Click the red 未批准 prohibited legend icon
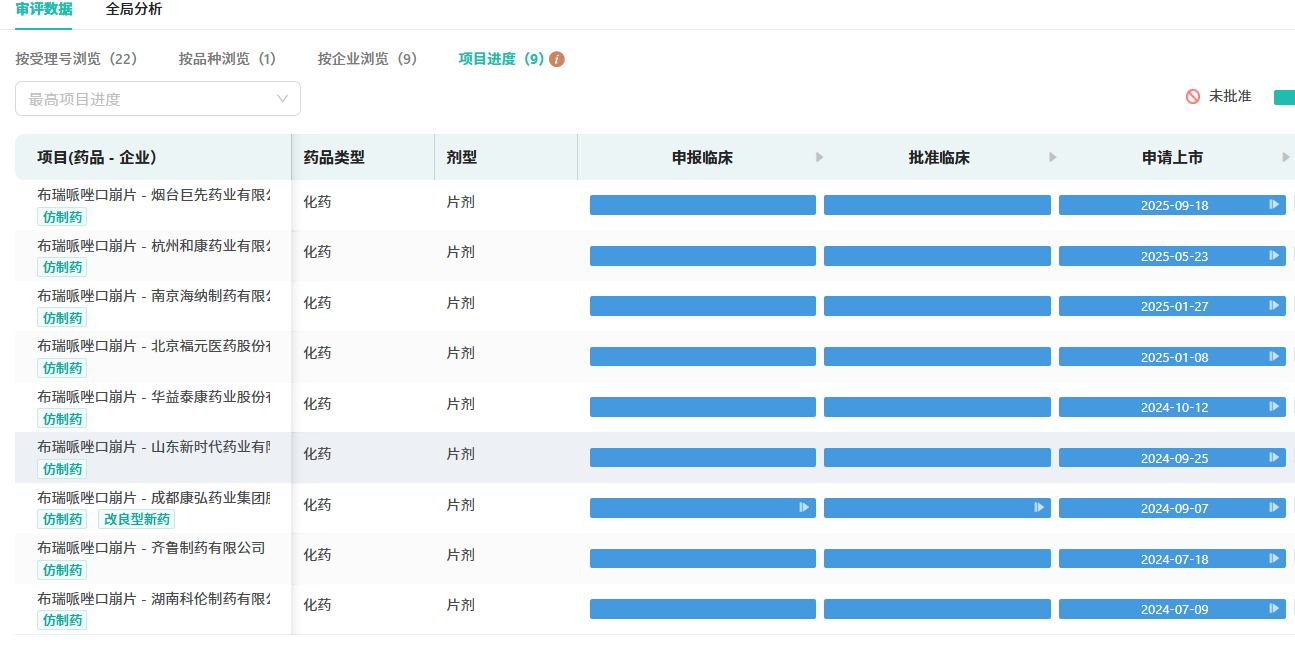The width and height of the screenshot is (1295, 649). coord(1193,97)
